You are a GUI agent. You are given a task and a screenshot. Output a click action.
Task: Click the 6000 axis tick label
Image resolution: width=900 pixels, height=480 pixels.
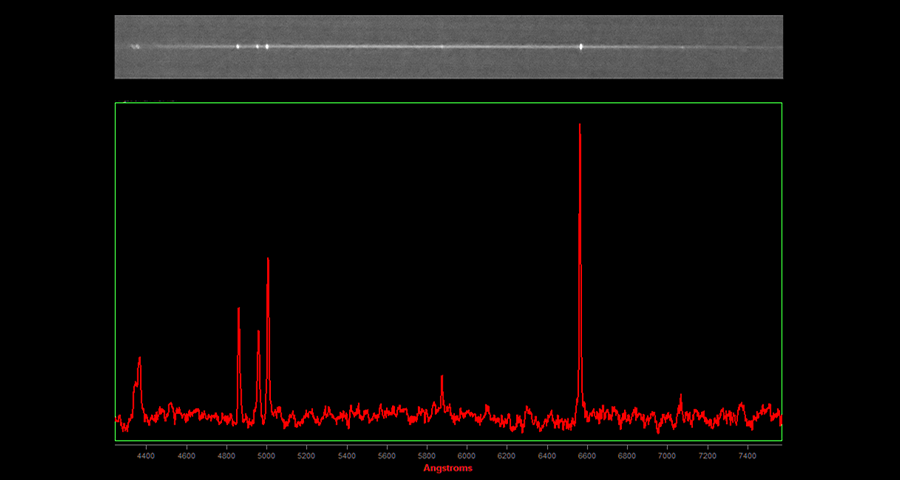[x=467, y=455]
